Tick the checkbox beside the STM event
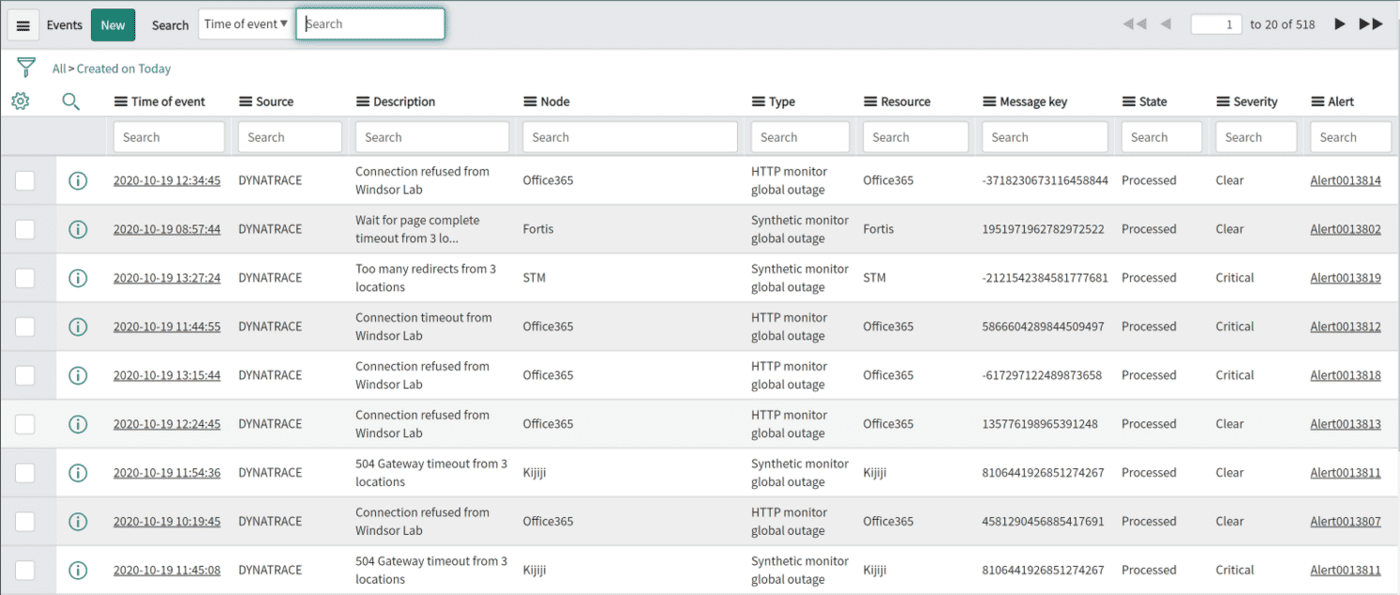 click(x=25, y=277)
